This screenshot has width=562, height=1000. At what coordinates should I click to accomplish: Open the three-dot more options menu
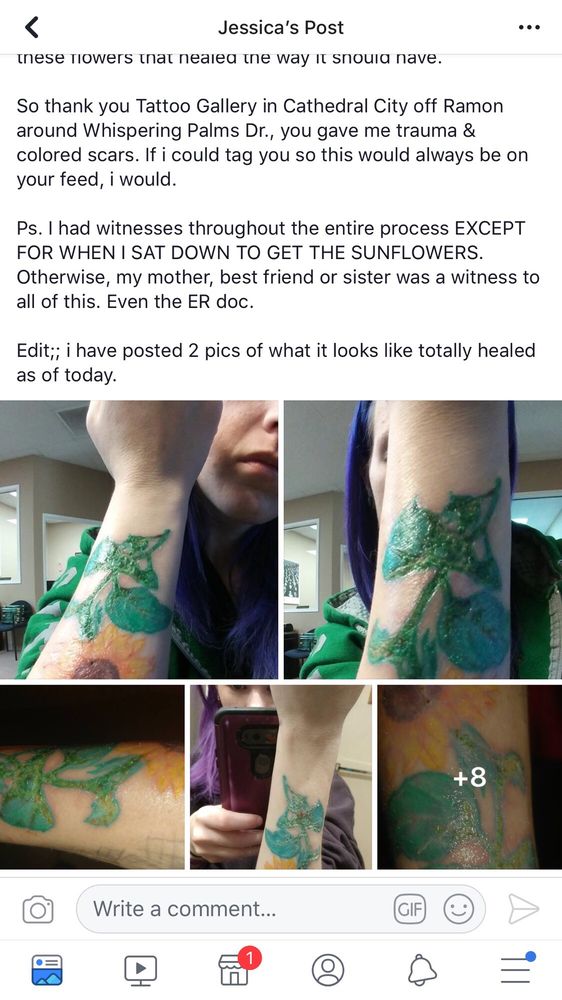[x=529, y=27]
